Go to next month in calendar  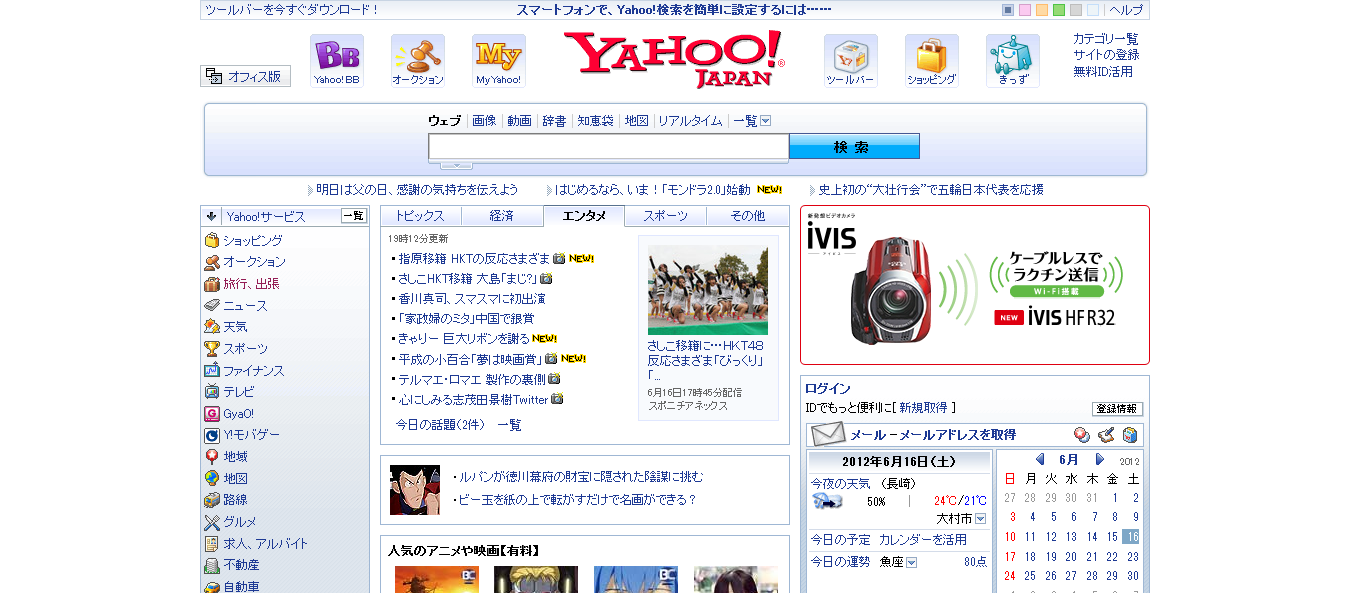[1100, 460]
